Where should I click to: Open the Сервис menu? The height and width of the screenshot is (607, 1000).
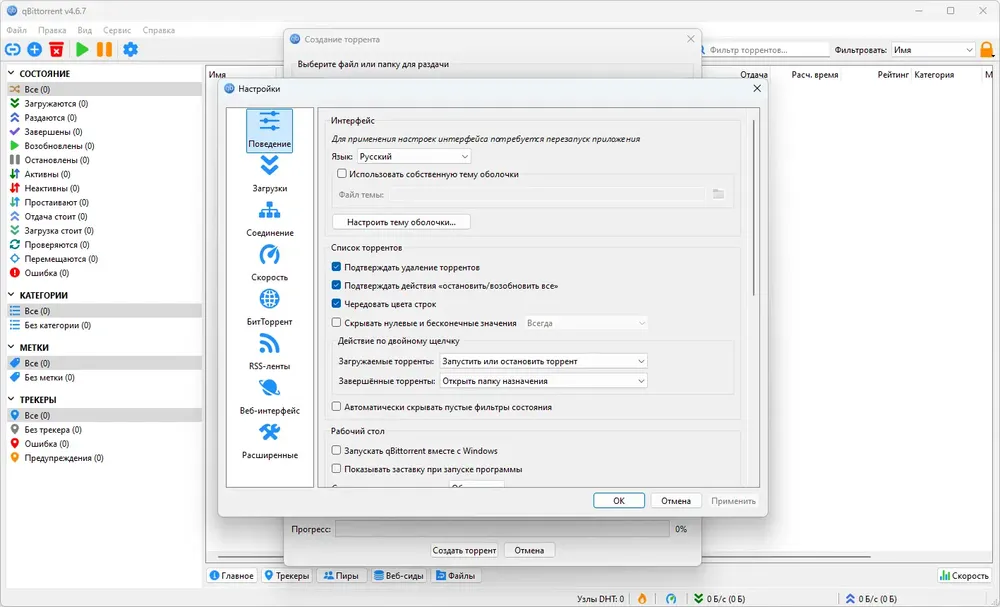coord(117,30)
